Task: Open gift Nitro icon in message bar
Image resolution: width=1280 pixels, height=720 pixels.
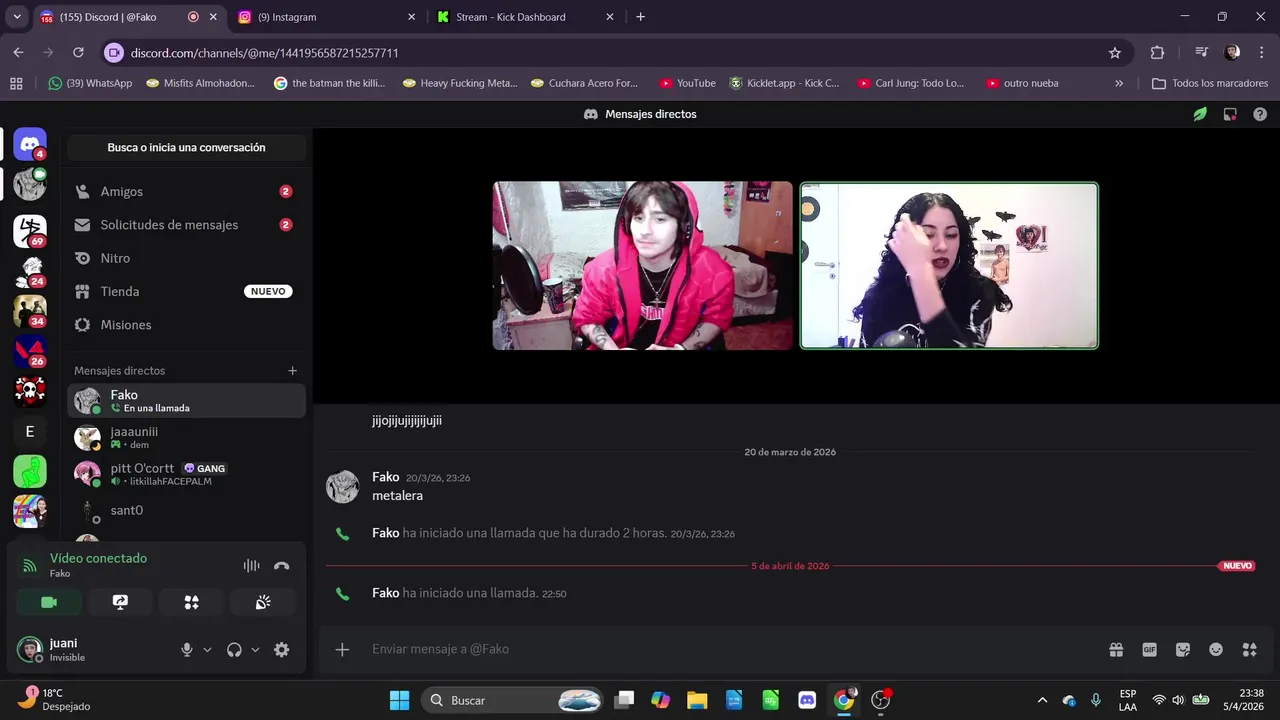Action: 1116,649
